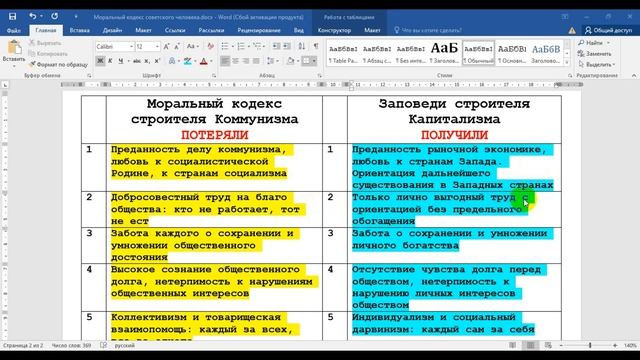This screenshot has height=360, width=640.
Task: Justify paragraph text
Action: [256, 61]
